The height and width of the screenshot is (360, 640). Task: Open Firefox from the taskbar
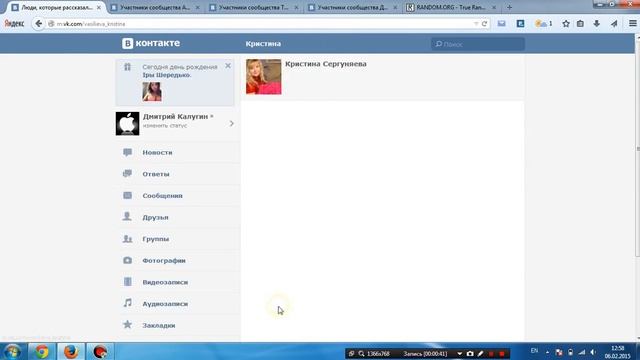(70, 351)
